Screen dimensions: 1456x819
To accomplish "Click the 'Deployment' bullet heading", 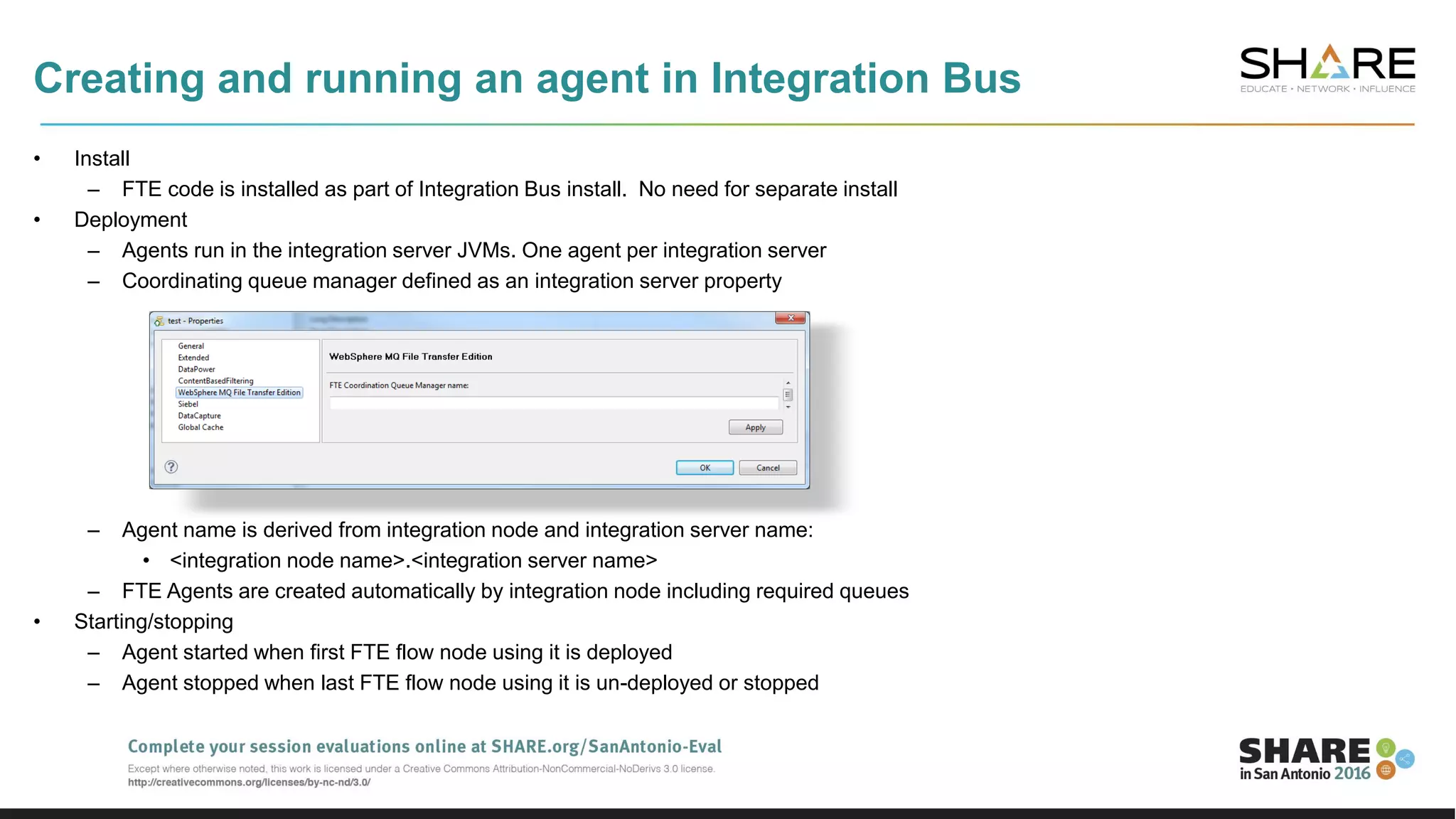I will coord(131,220).
